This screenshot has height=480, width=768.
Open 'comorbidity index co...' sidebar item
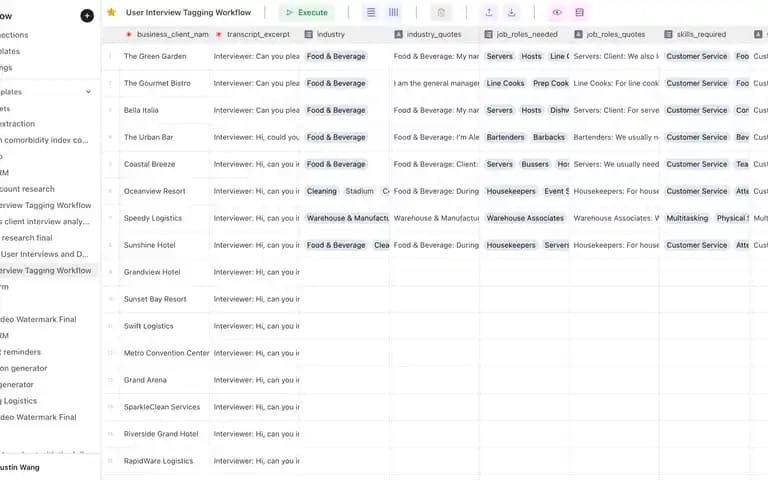pyautogui.click(x=45, y=140)
